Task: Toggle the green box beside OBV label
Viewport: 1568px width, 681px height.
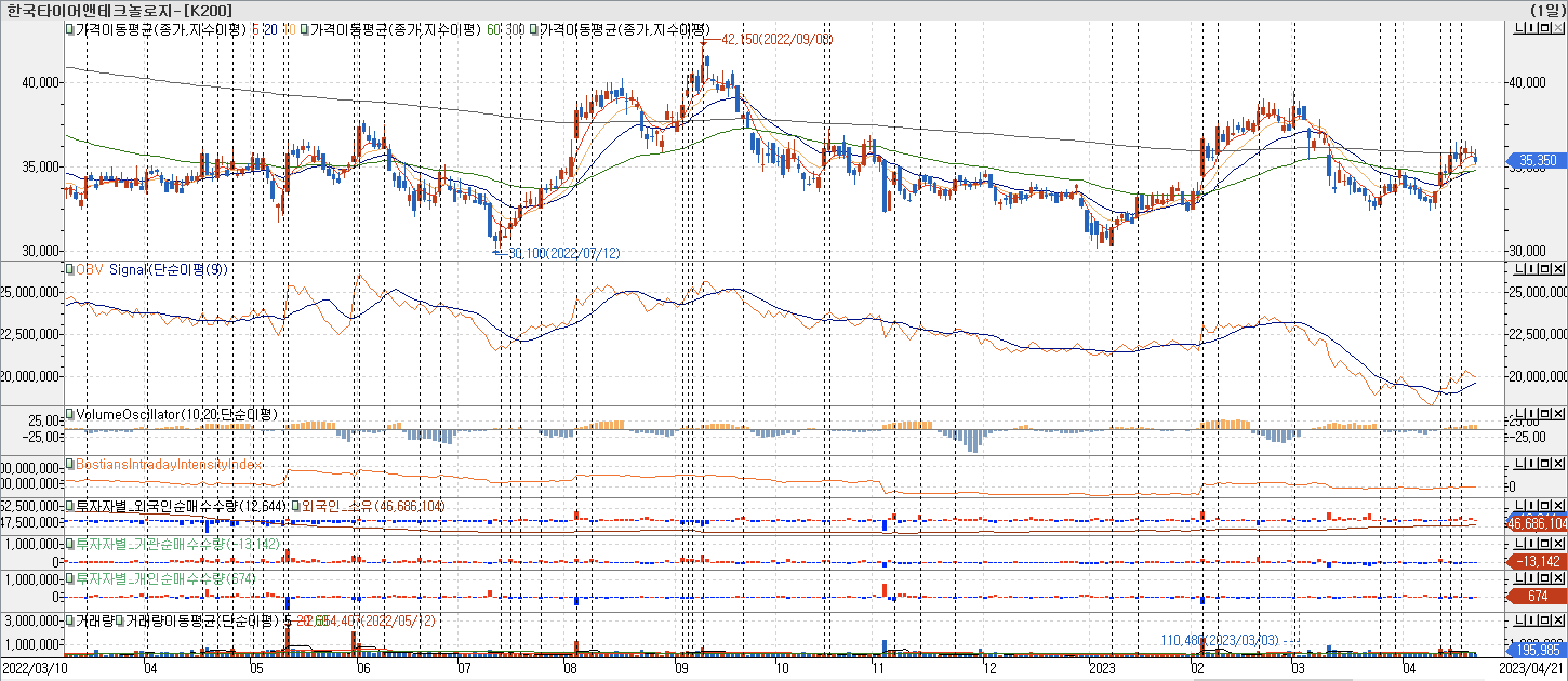Action: point(70,269)
